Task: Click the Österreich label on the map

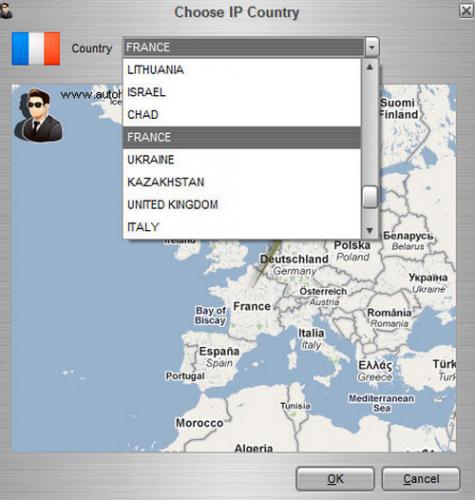Action: (323, 291)
